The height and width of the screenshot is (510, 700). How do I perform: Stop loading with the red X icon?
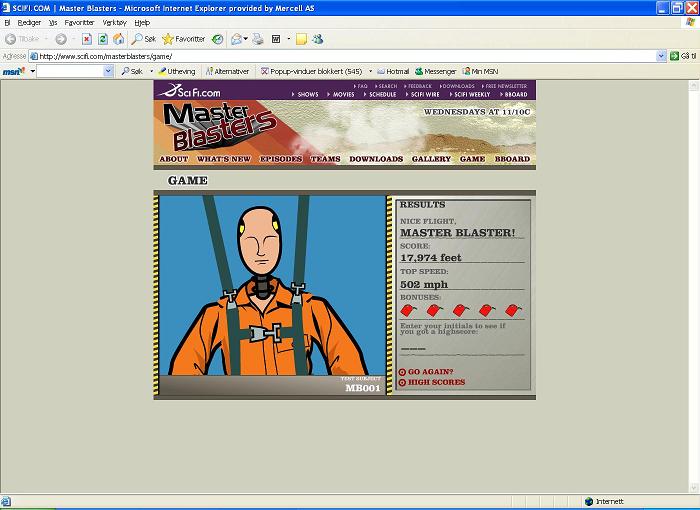pos(87,39)
